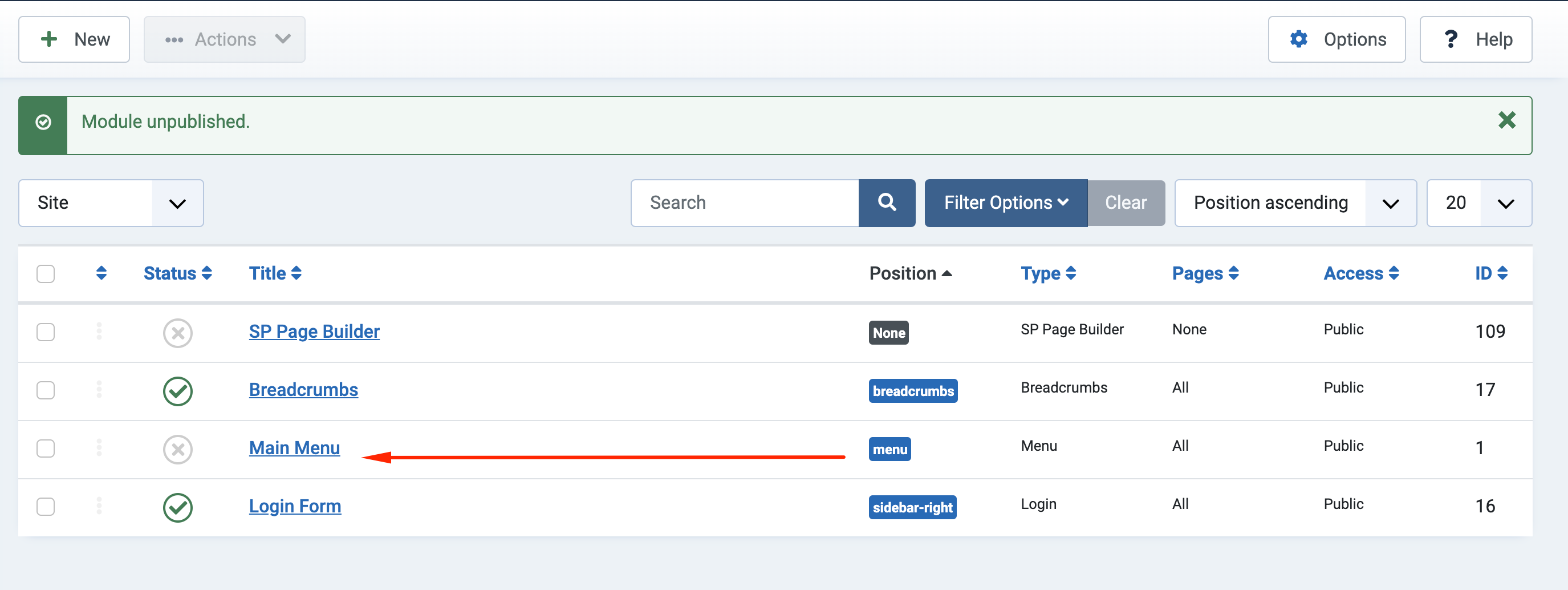Viewport: 1568px width, 590px height.
Task: Unpublish the Breadcrumbs module status icon
Action: pyautogui.click(x=178, y=391)
